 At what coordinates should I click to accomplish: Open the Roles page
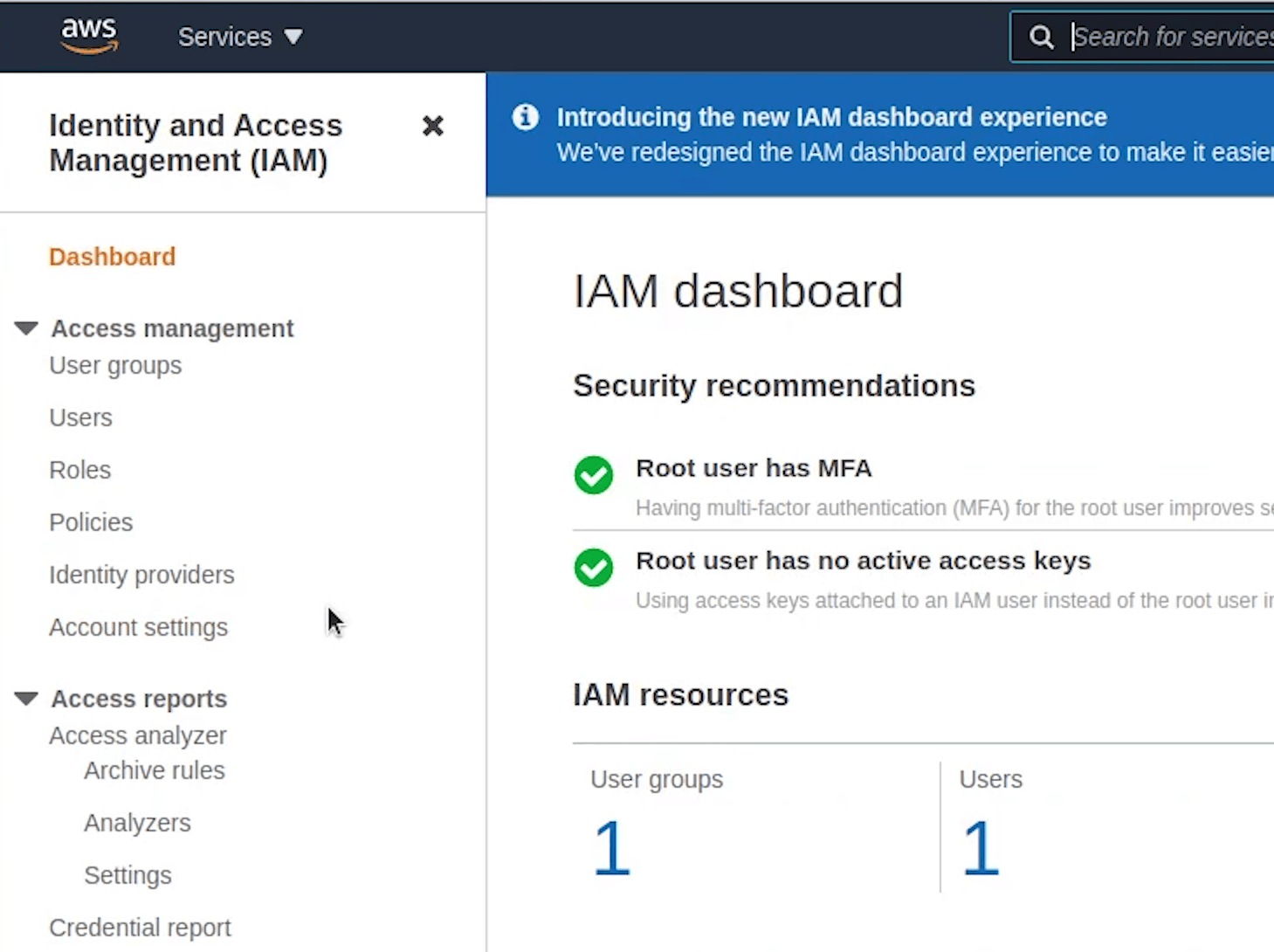[79, 470]
